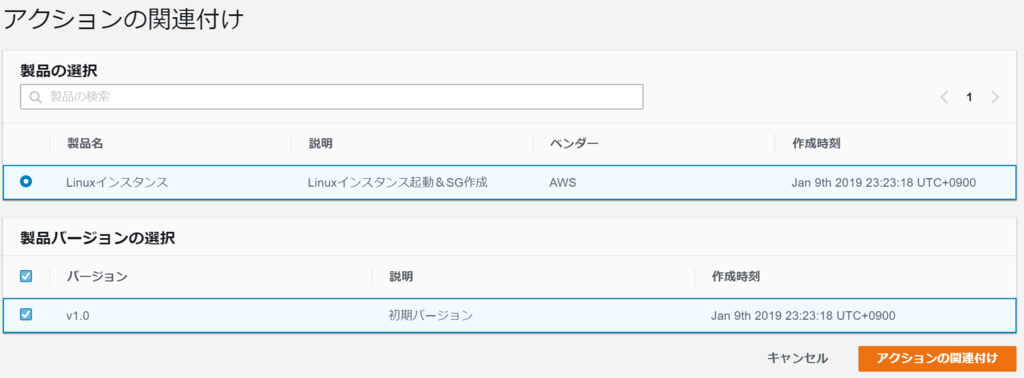This screenshot has width=1024, height=378.
Task: Select the Linuxインスタンス radio button
Action: tap(26, 182)
